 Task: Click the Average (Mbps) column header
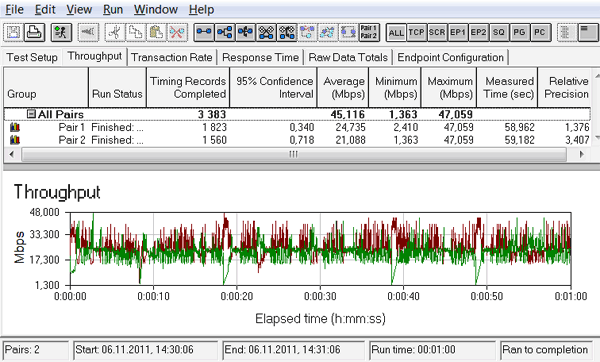(x=343, y=87)
